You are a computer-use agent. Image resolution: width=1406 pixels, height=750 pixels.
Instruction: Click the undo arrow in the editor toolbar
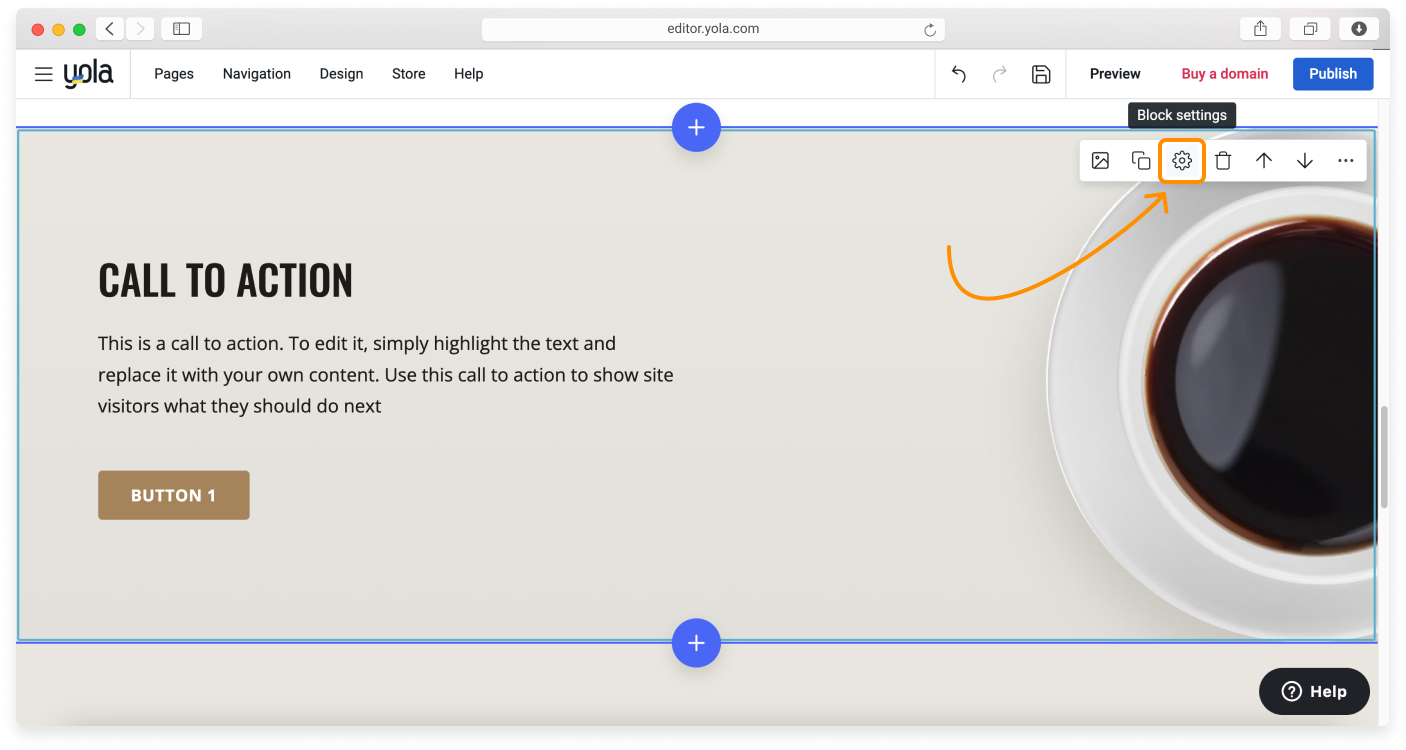[x=958, y=74]
